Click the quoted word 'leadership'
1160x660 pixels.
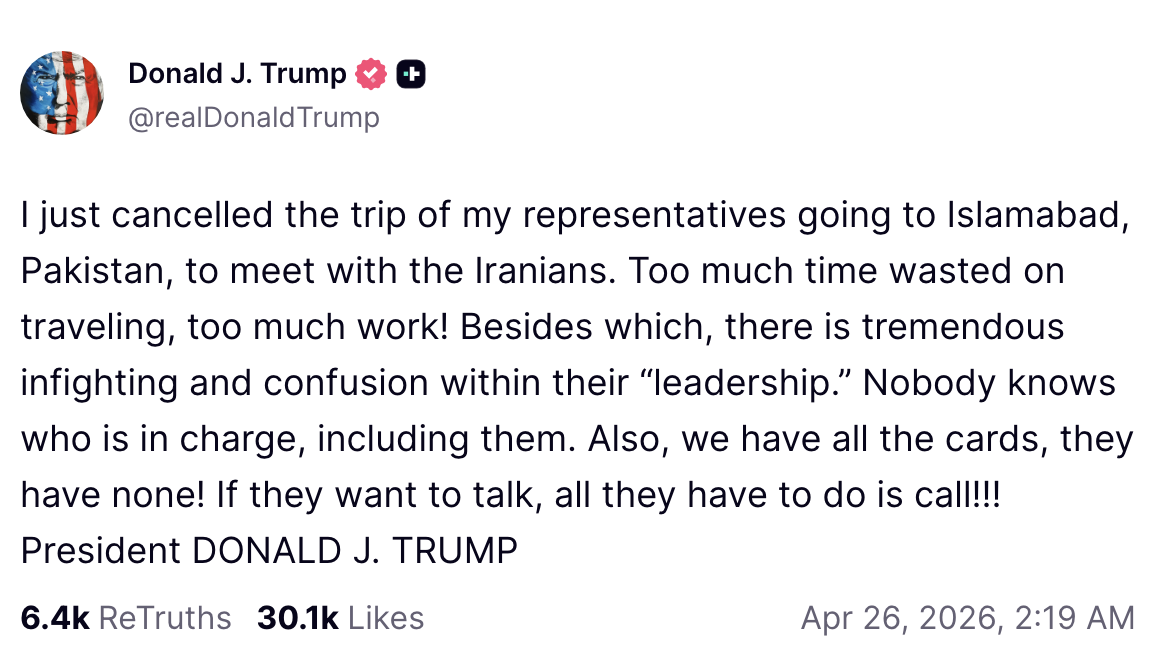tap(745, 383)
